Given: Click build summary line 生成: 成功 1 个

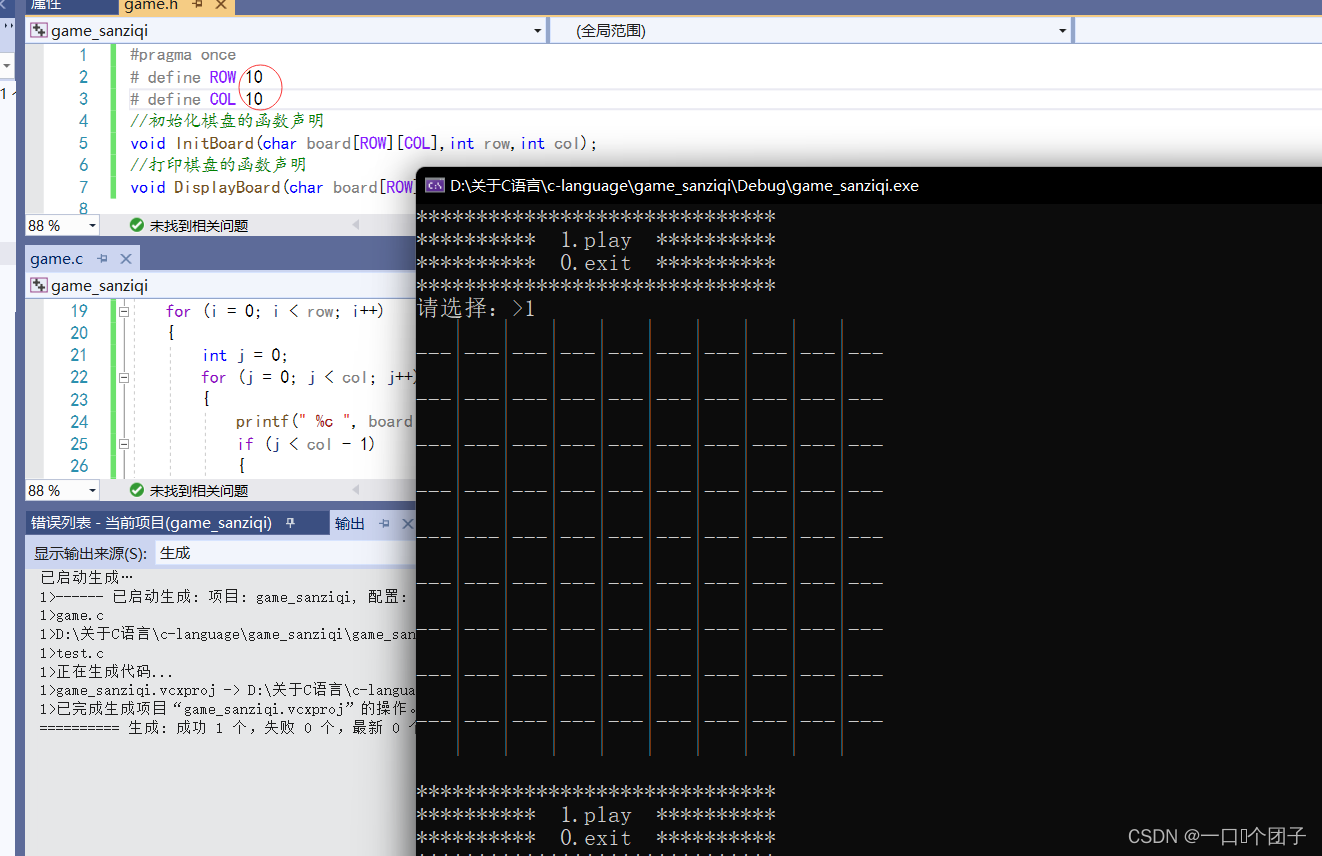Looking at the screenshot, I should click(x=227, y=728).
